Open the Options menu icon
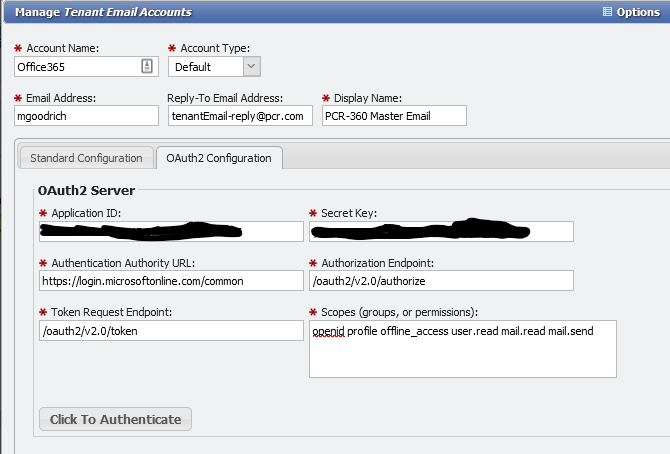This screenshot has height=454, width=670. click(608, 12)
